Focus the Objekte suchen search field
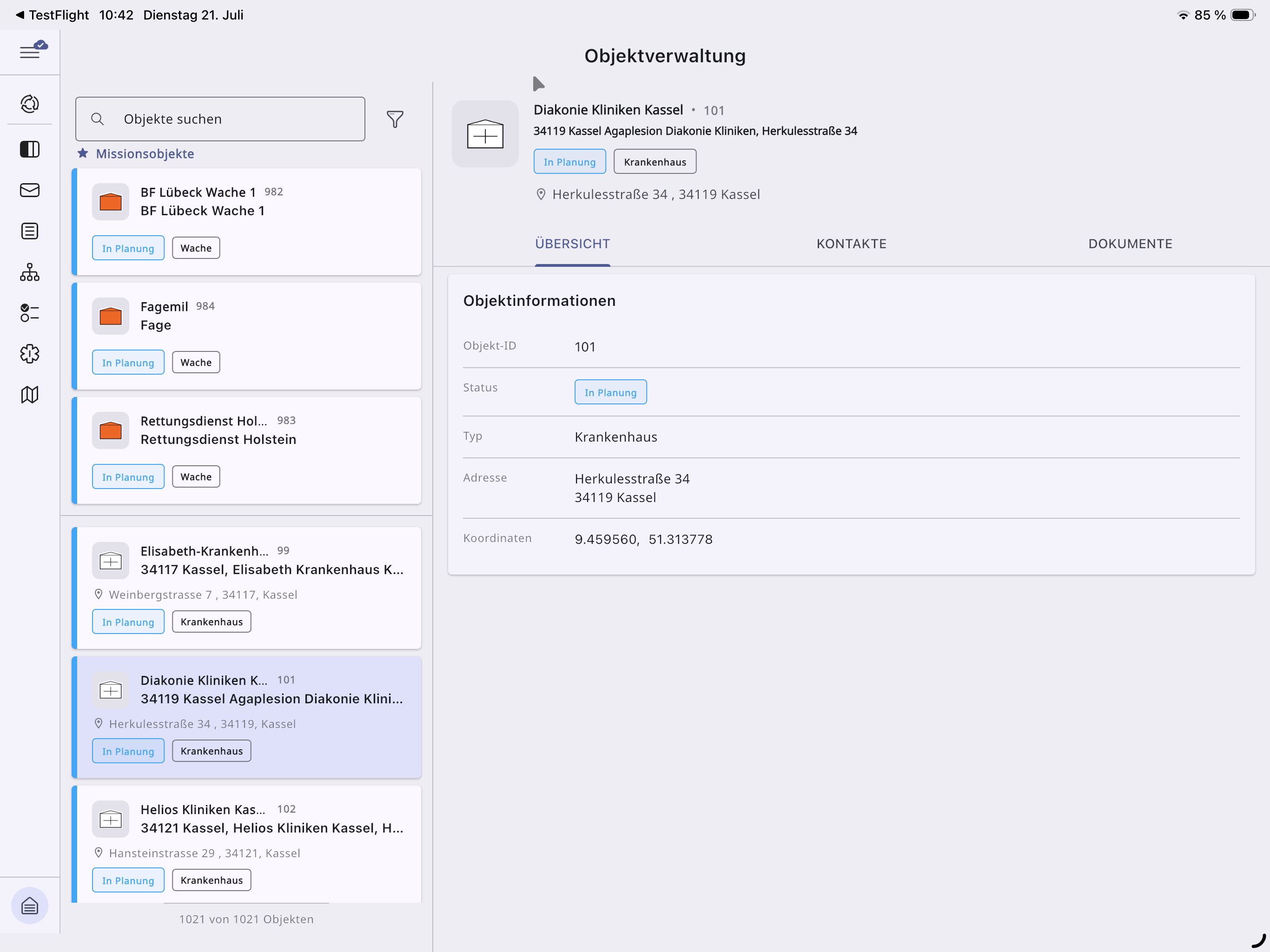Screen dimensions: 1270x952 220,119
